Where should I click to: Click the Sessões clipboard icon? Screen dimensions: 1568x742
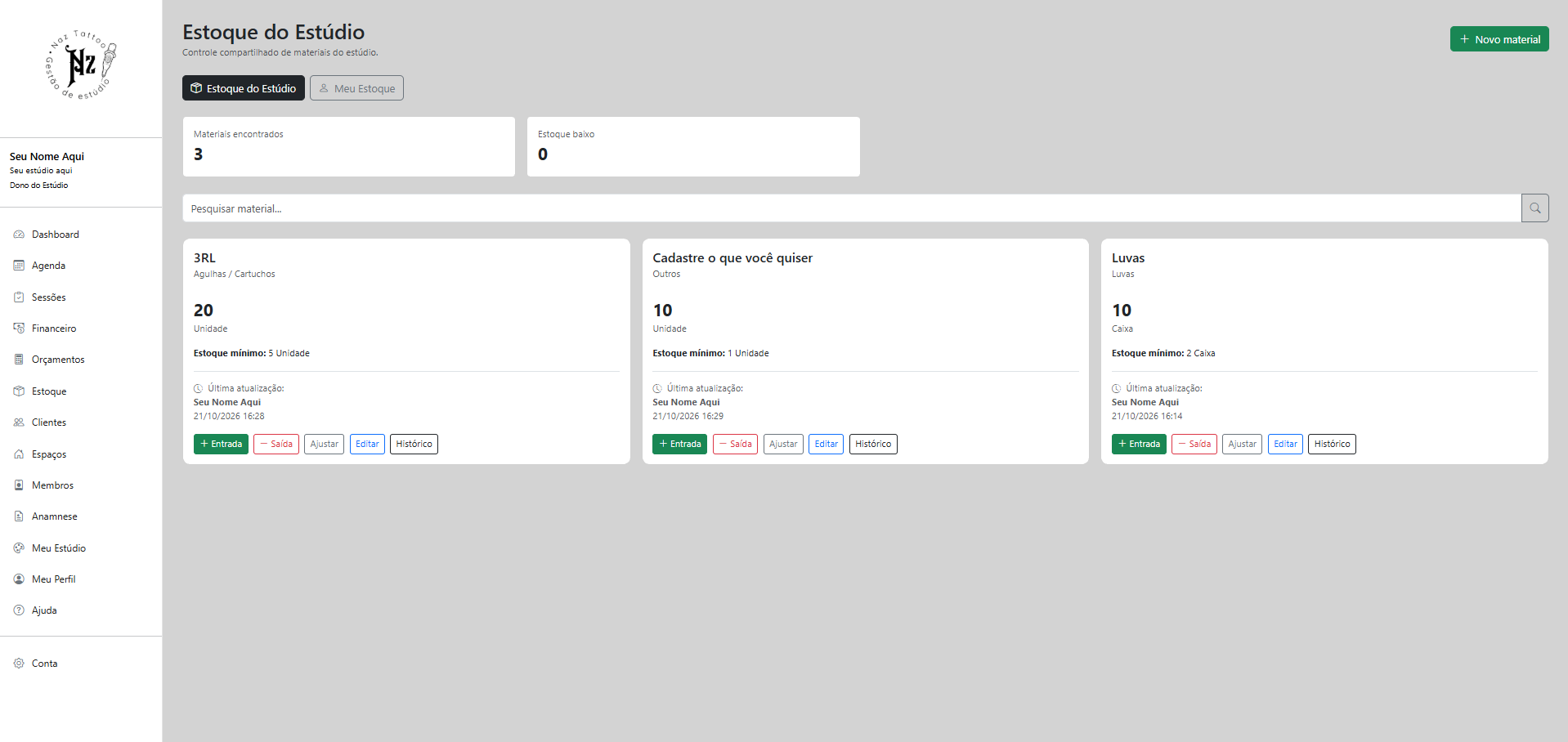click(19, 297)
